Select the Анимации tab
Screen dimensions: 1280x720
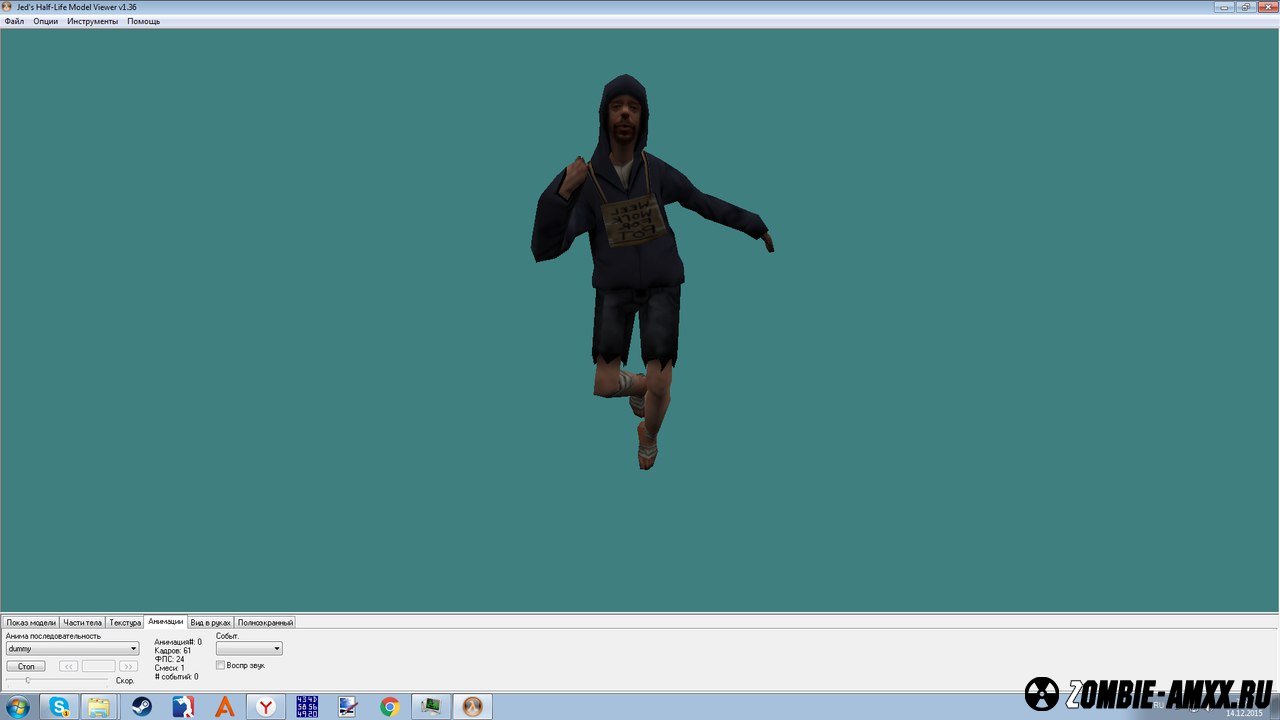tap(166, 621)
